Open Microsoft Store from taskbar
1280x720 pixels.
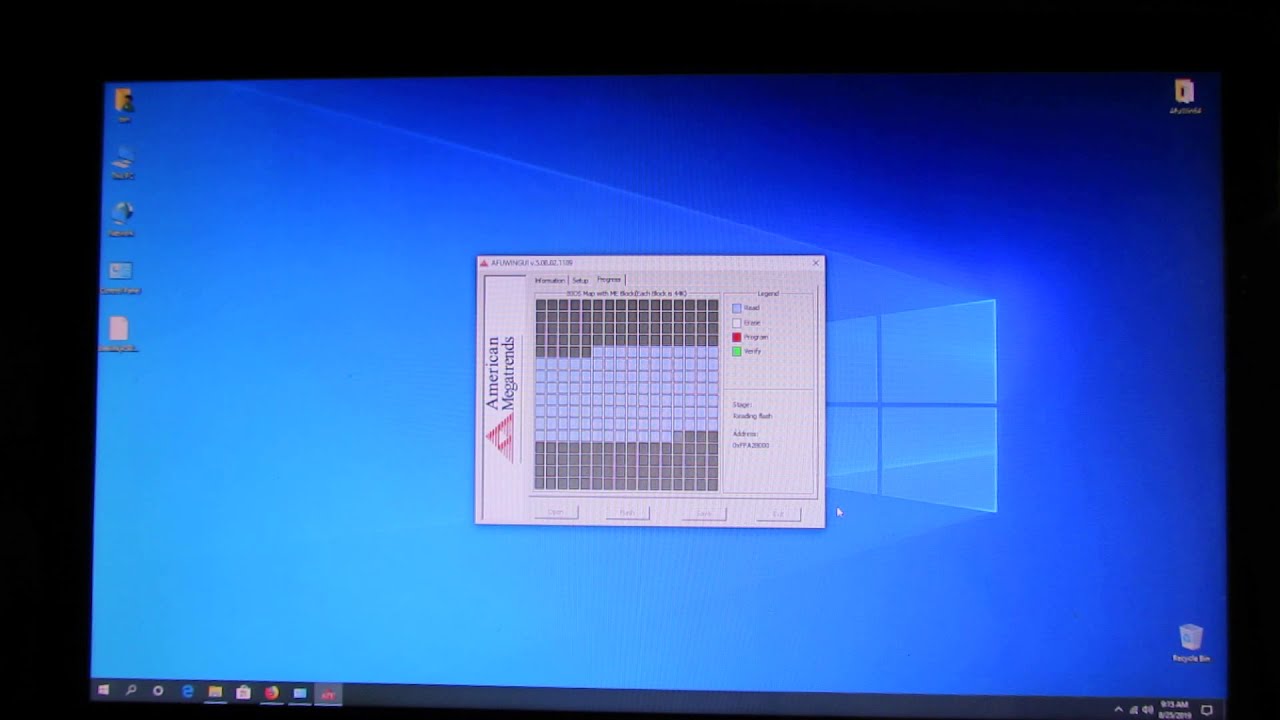tap(243, 692)
